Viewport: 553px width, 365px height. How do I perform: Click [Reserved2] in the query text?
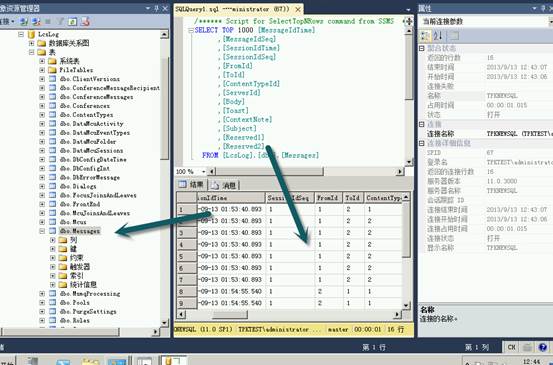[243, 146]
